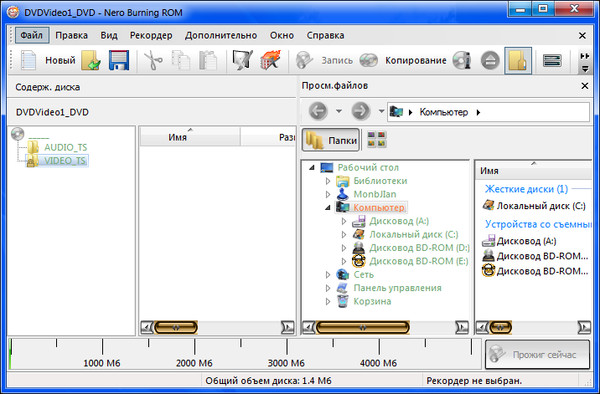This screenshot has height=394, width=600.
Task: Expand Локальный диск (C:) in tree
Action: (x=344, y=234)
